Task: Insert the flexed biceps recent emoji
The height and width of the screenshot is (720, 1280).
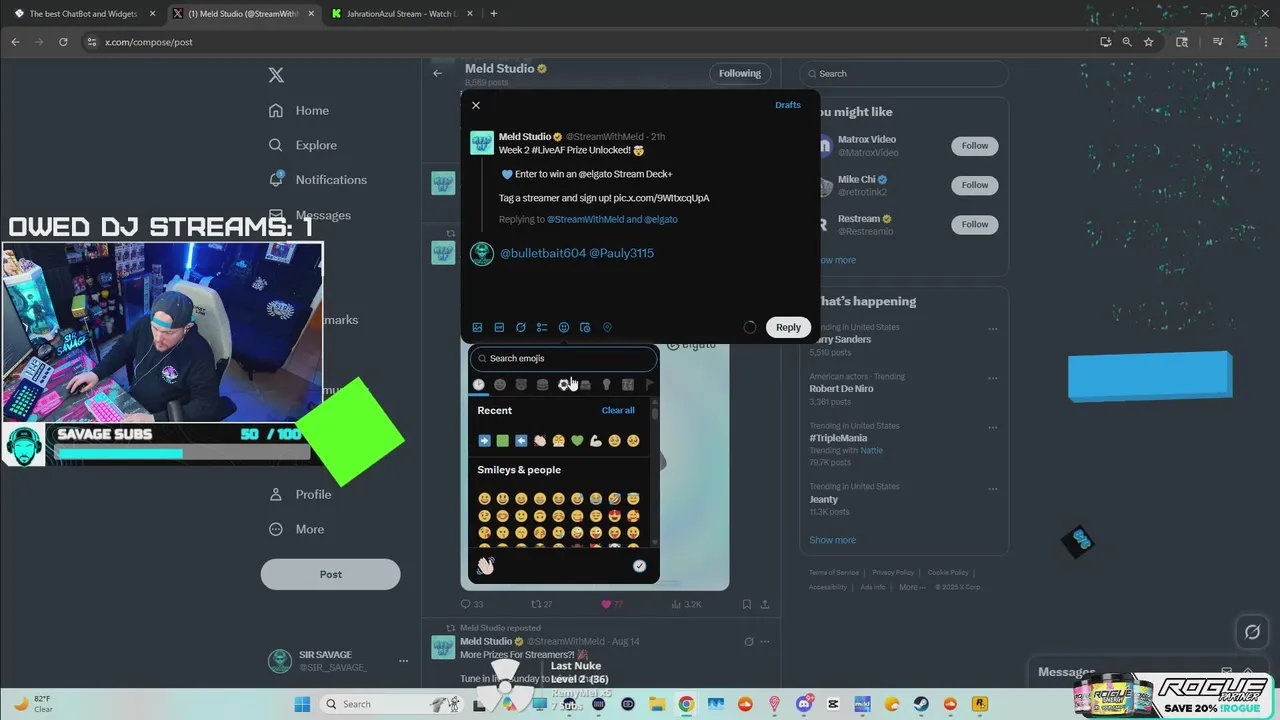Action: 596,440
